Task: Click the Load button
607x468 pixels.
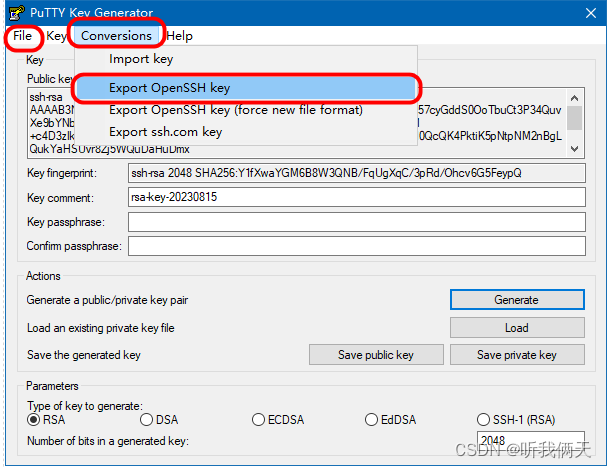Action: [517, 328]
